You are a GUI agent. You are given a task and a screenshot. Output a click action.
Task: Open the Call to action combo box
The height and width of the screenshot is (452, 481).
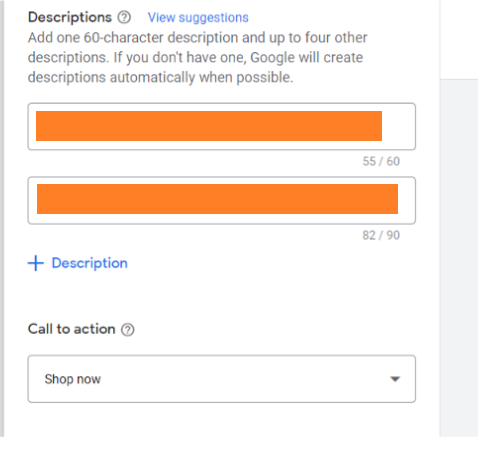(x=222, y=379)
